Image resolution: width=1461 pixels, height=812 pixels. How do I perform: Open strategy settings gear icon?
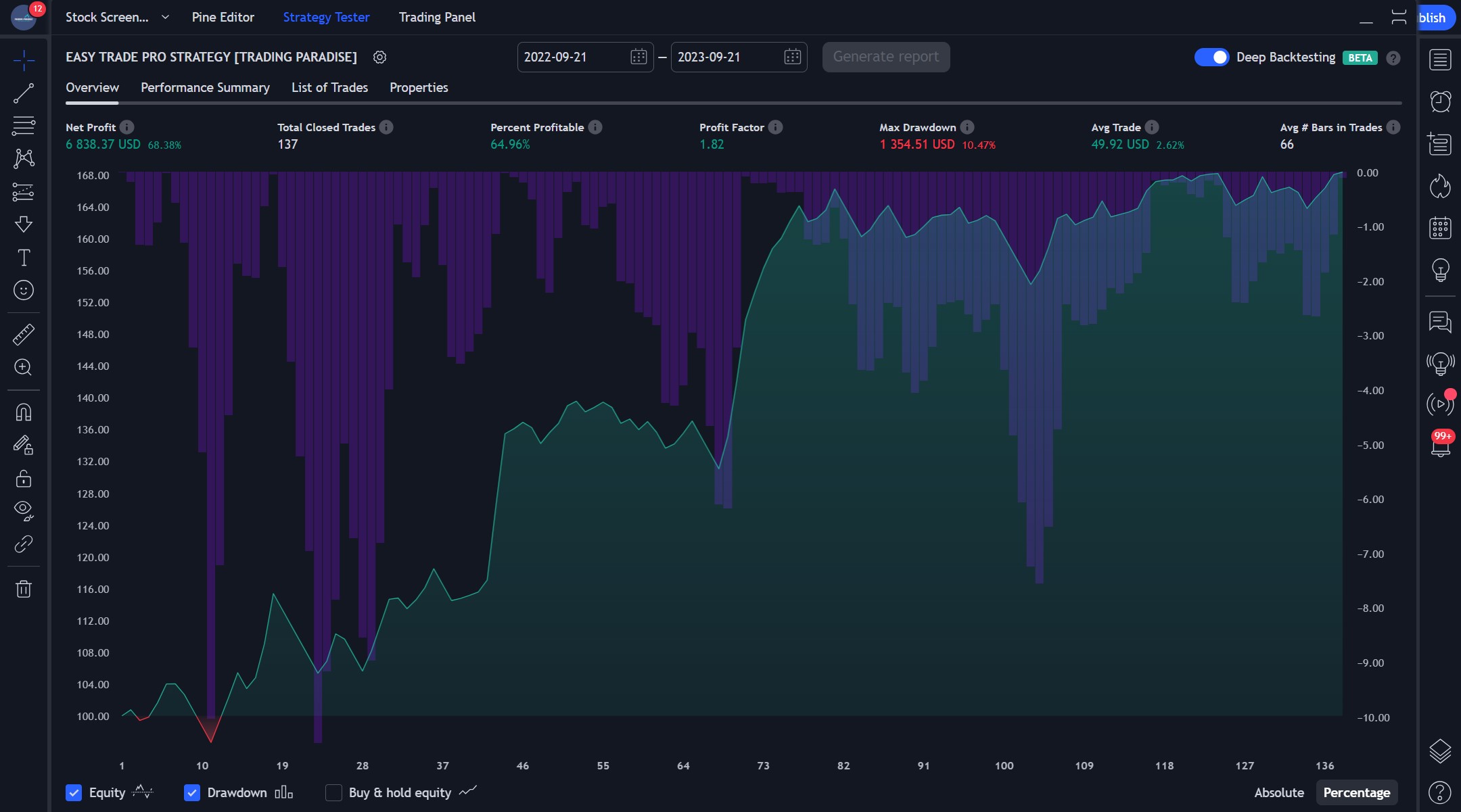(x=380, y=57)
